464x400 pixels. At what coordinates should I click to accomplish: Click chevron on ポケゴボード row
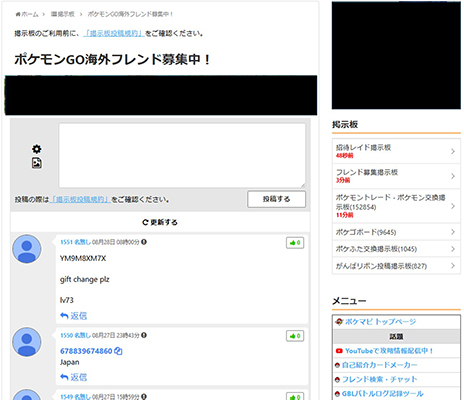click(x=453, y=232)
